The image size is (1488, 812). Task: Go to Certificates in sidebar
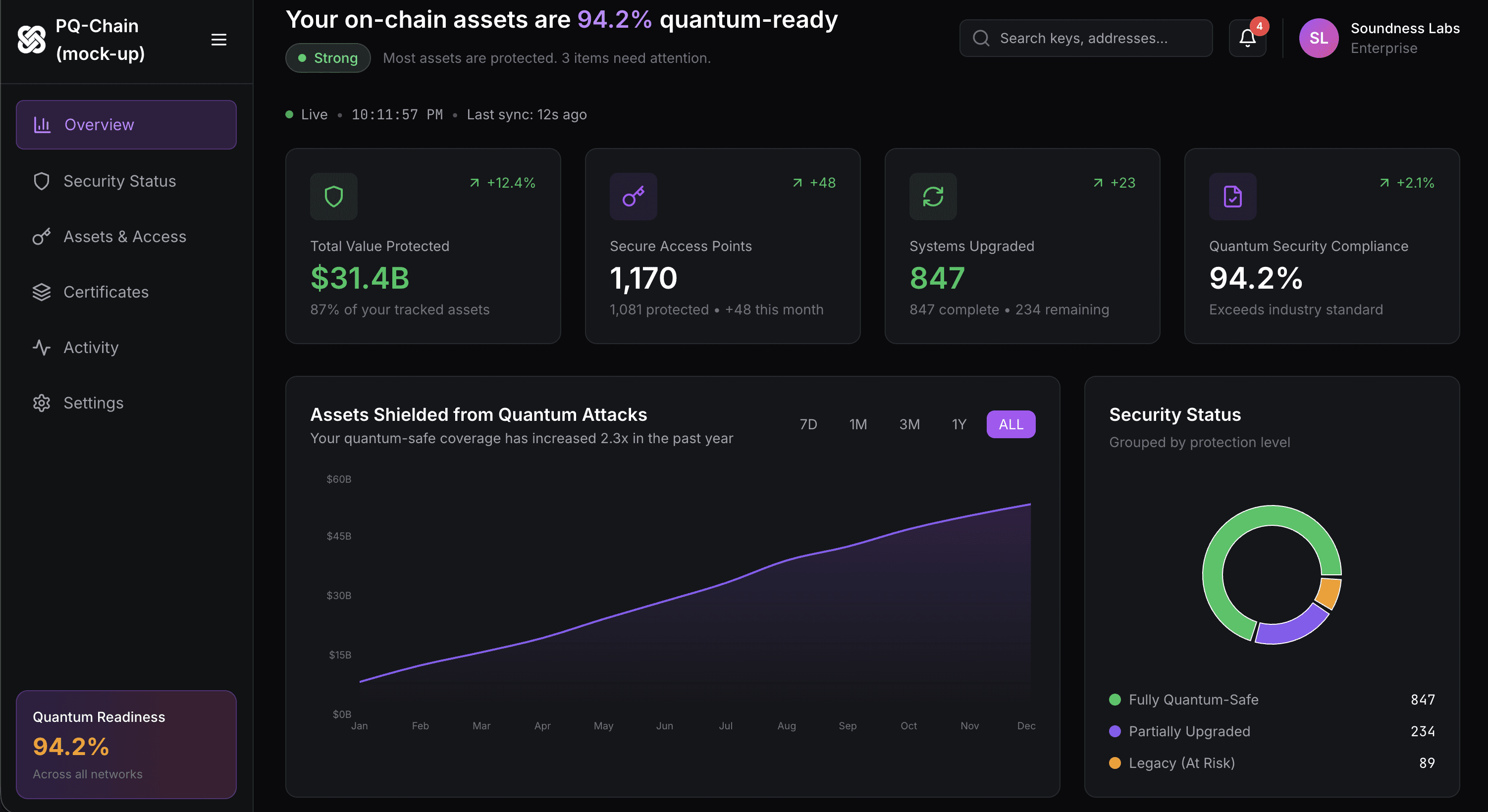point(106,292)
